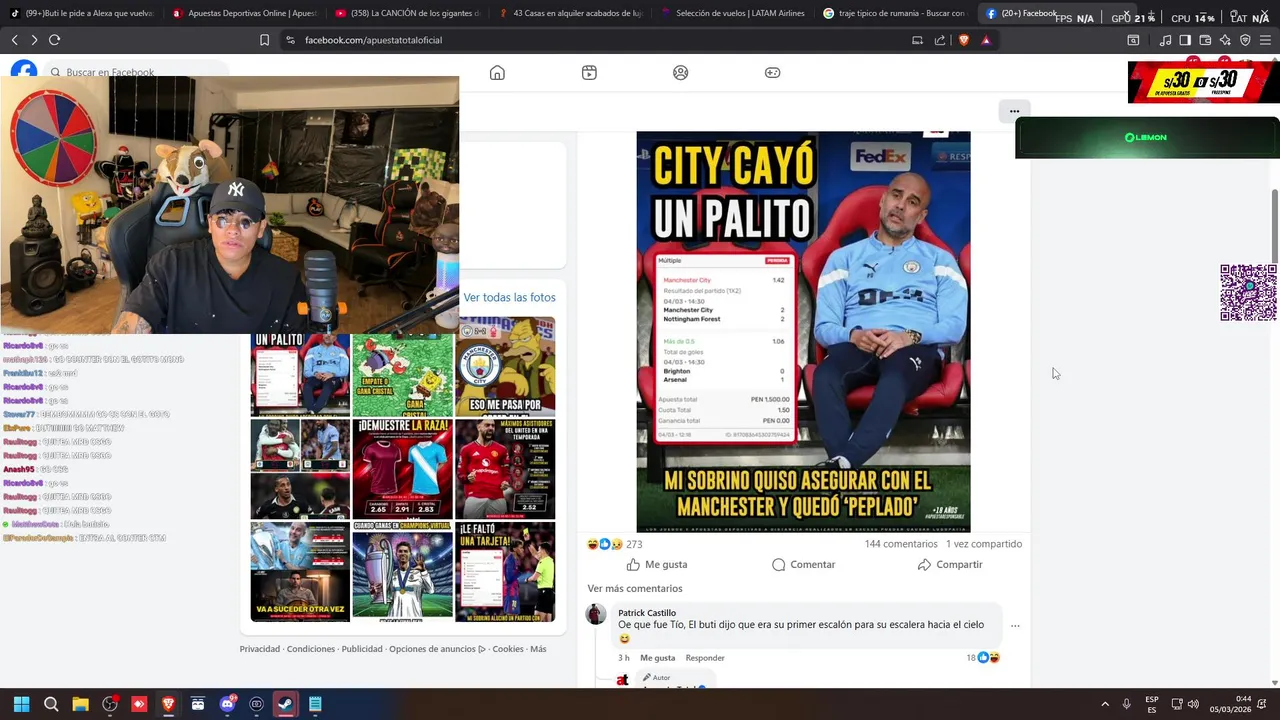Open Brave main hamburger menu
1280x720 pixels.
1266,40
